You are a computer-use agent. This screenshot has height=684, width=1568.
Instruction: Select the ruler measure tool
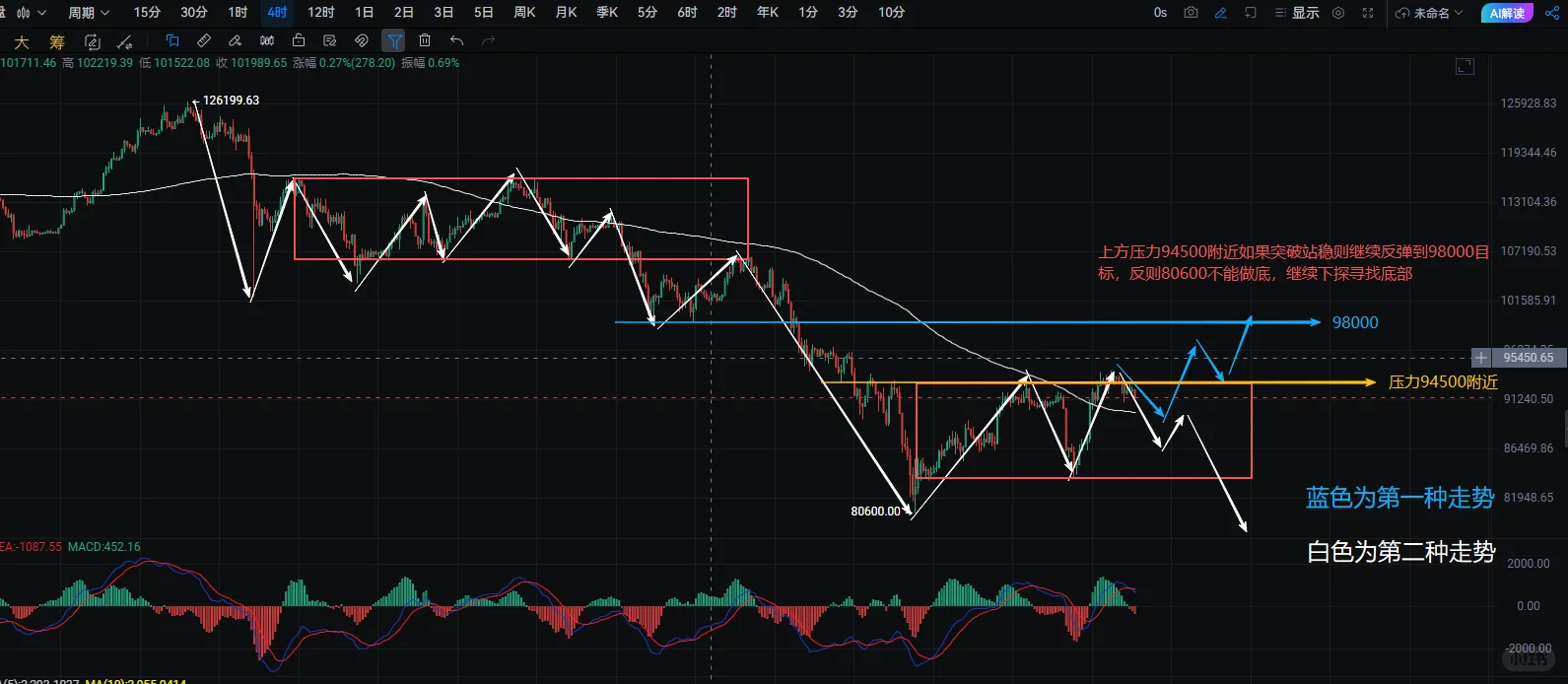pyautogui.click(x=204, y=40)
